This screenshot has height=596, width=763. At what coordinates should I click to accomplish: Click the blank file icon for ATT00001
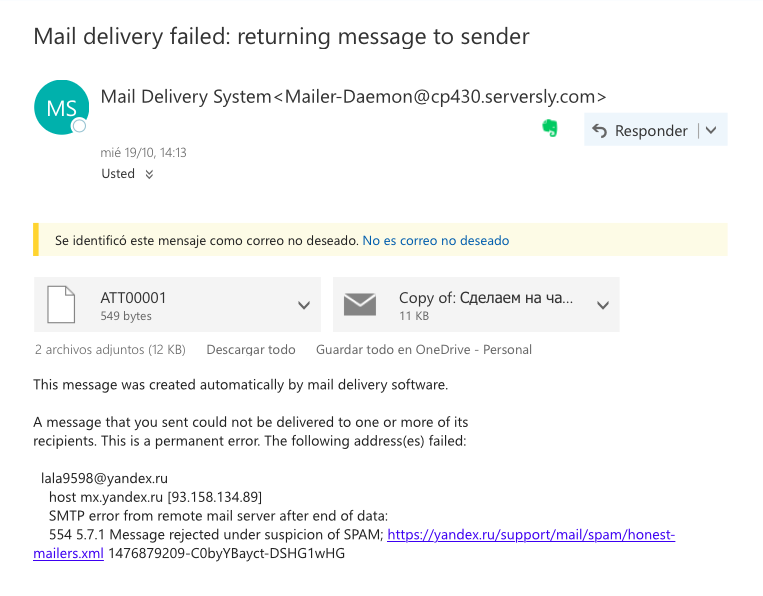click(x=61, y=305)
